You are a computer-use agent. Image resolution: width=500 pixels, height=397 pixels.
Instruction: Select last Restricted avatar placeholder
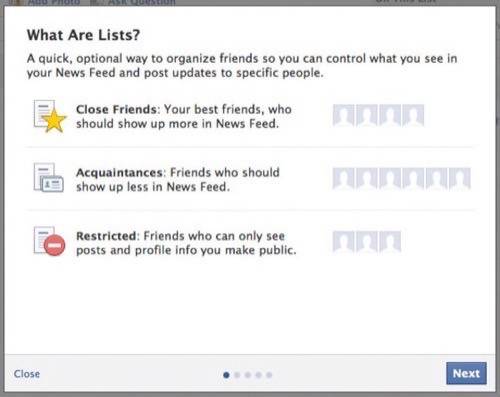pos(390,241)
